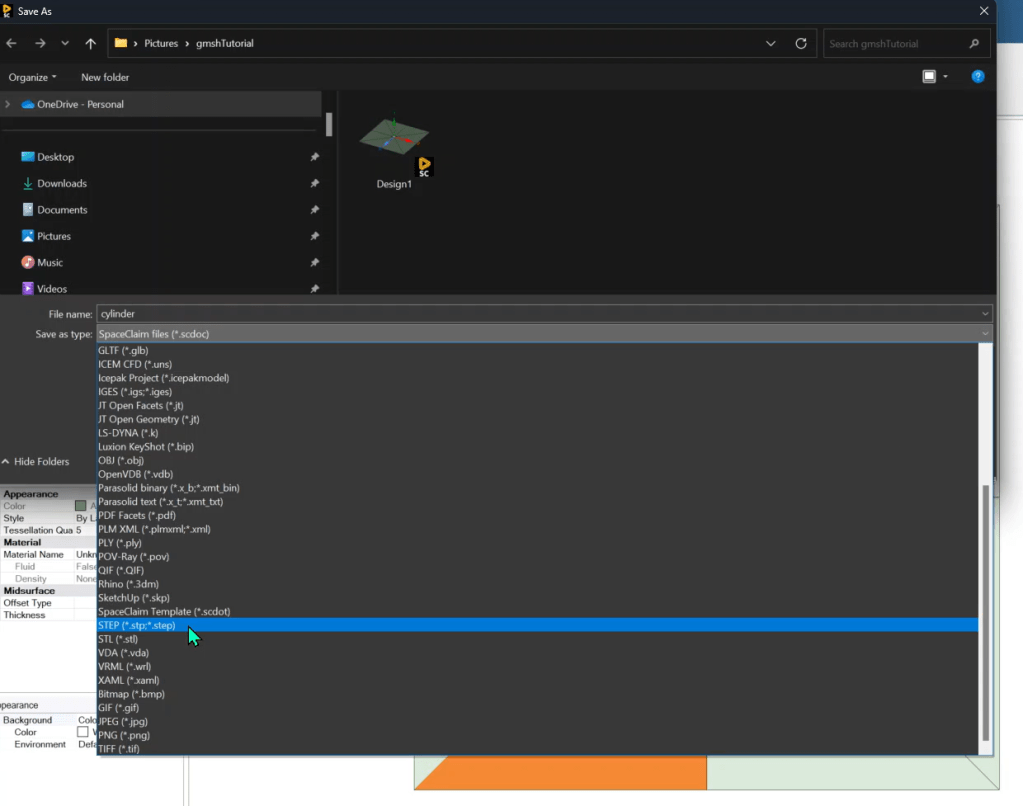Click the Back navigation arrow
Screen dimensions: 1023x806
pyautogui.click(x=12, y=44)
